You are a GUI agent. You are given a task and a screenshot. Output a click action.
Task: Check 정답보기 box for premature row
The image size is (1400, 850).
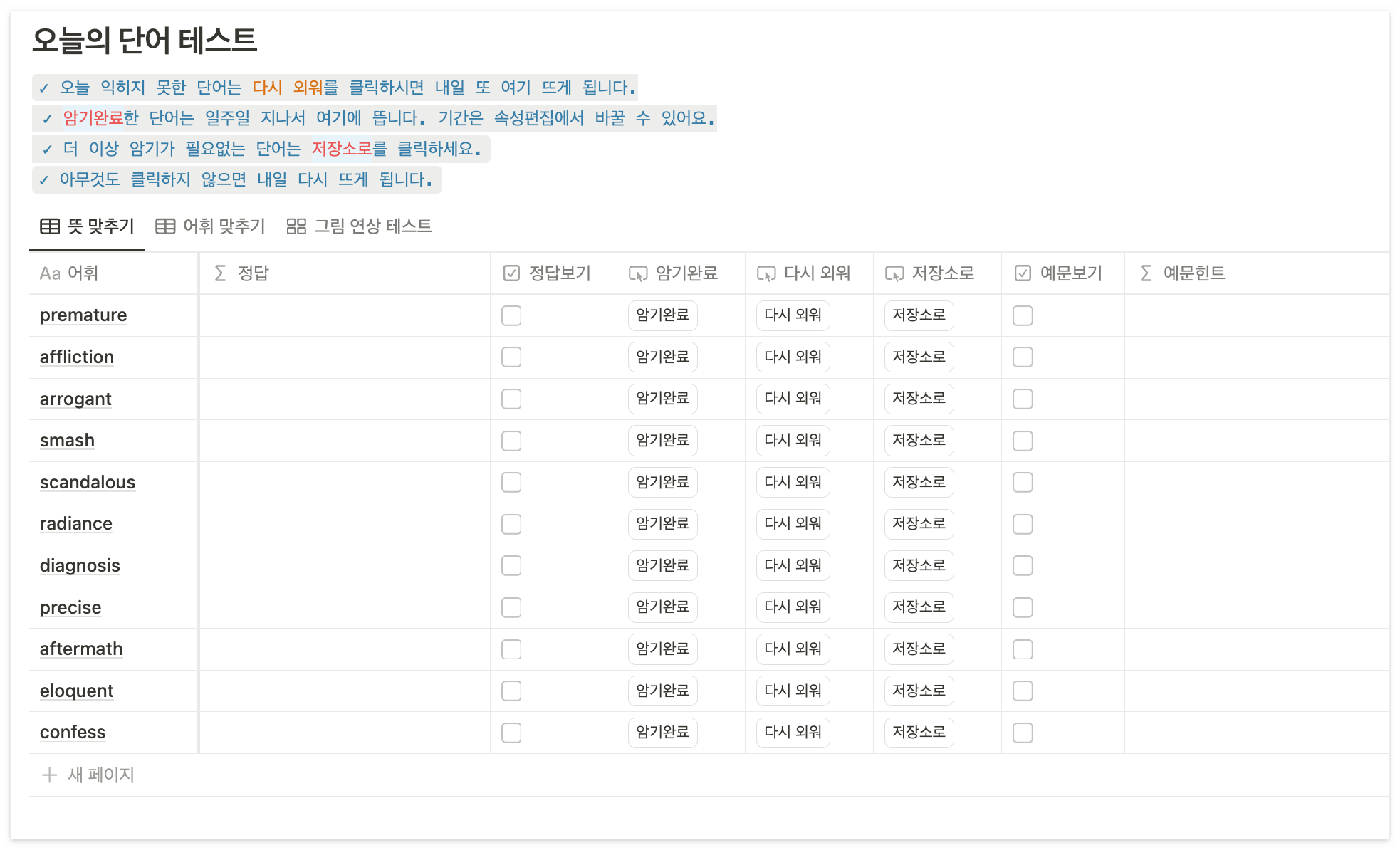tap(511, 315)
